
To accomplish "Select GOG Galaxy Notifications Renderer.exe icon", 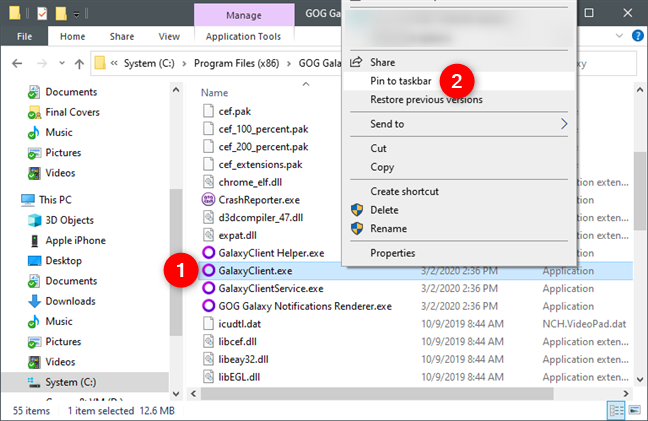I will (x=208, y=306).
